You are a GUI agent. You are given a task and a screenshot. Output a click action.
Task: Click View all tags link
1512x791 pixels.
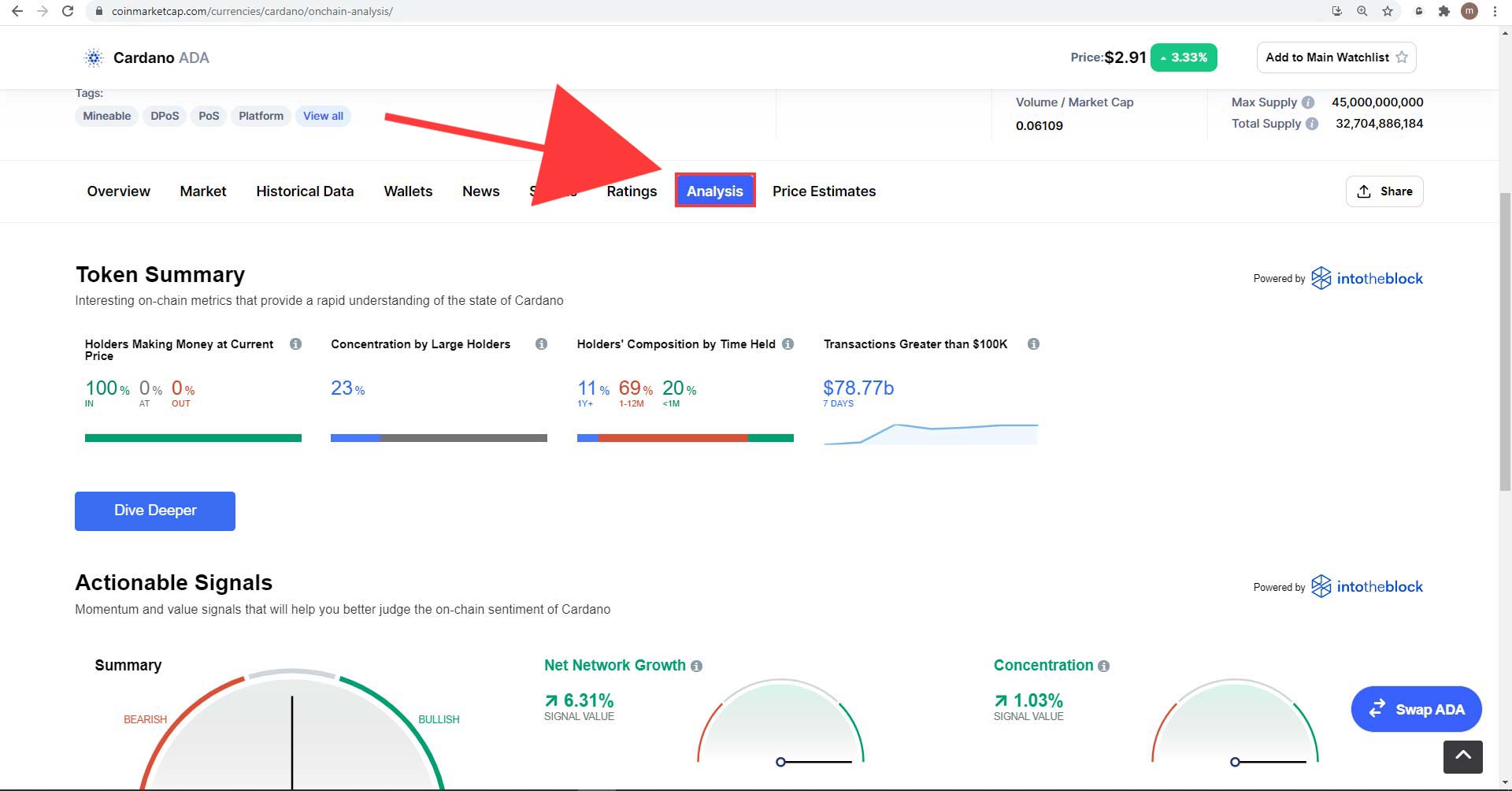(x=323, y=116)
